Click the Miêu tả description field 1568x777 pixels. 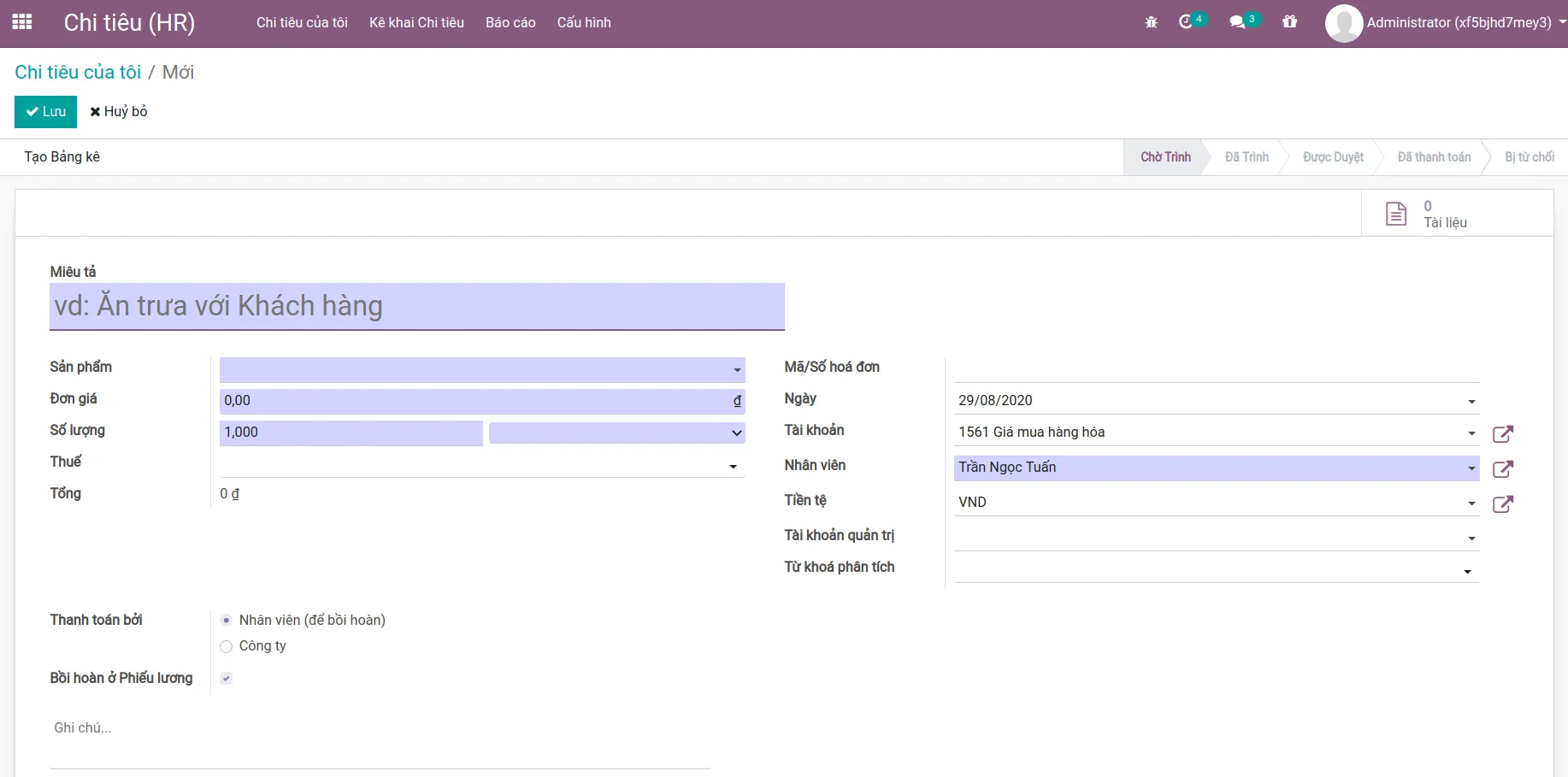417,306
